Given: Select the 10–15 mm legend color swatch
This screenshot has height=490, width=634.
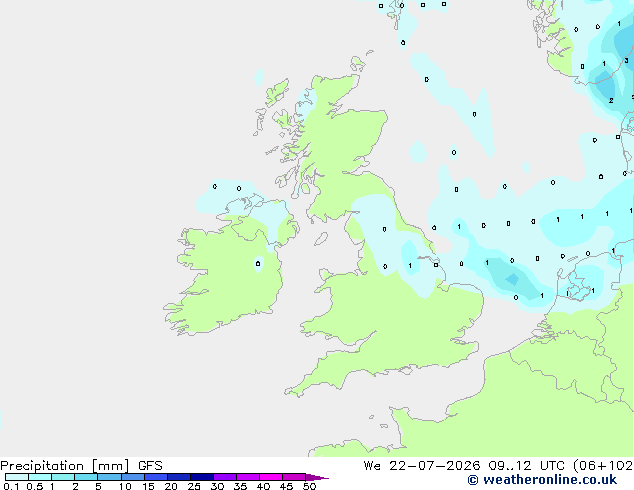Looking at the screenshot, I should (x=133, y=477).
